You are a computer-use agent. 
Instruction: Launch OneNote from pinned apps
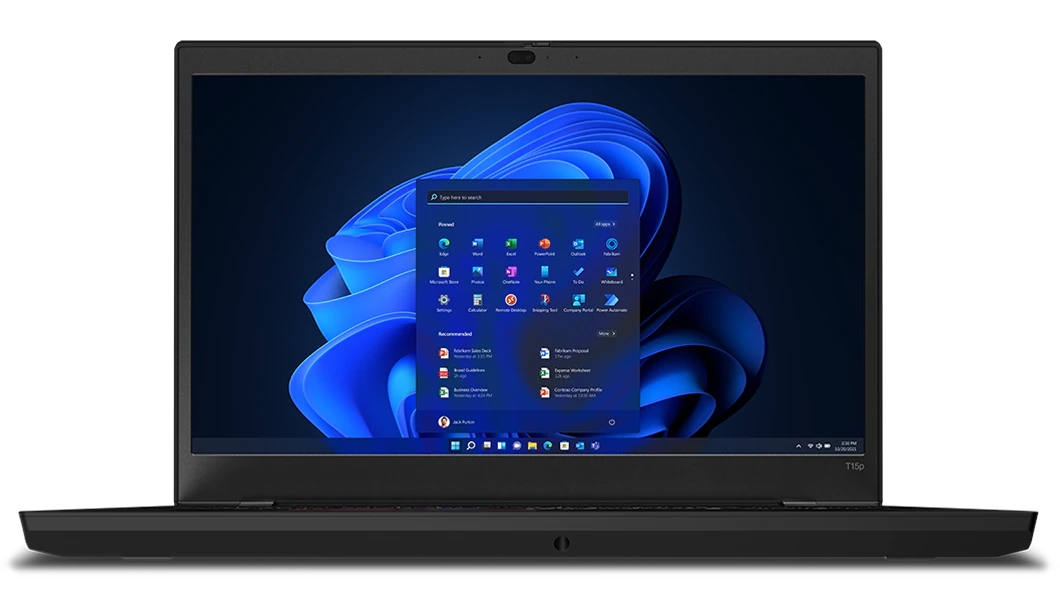(511, 273)
